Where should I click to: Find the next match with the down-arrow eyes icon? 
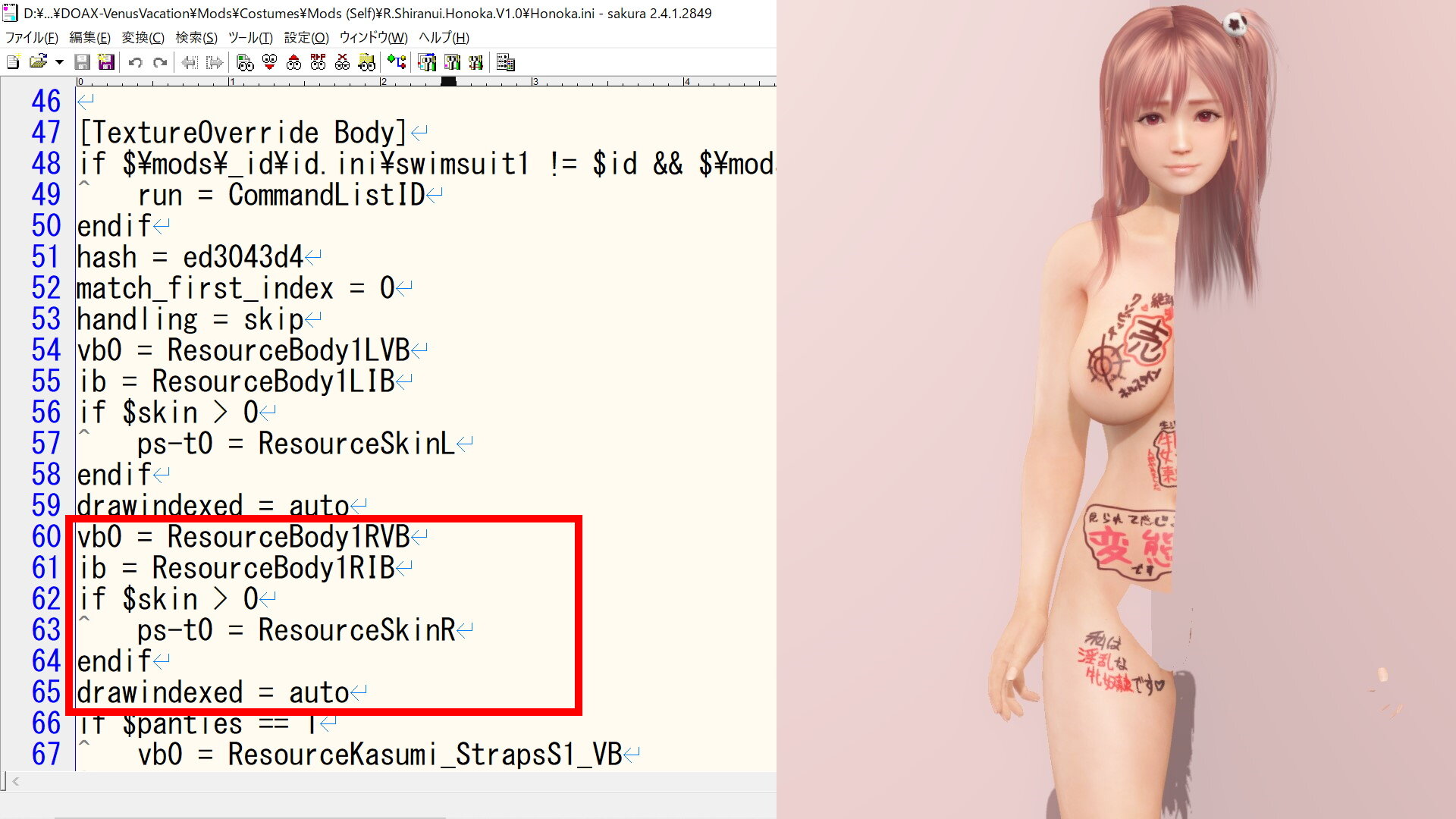click(269, 62)
